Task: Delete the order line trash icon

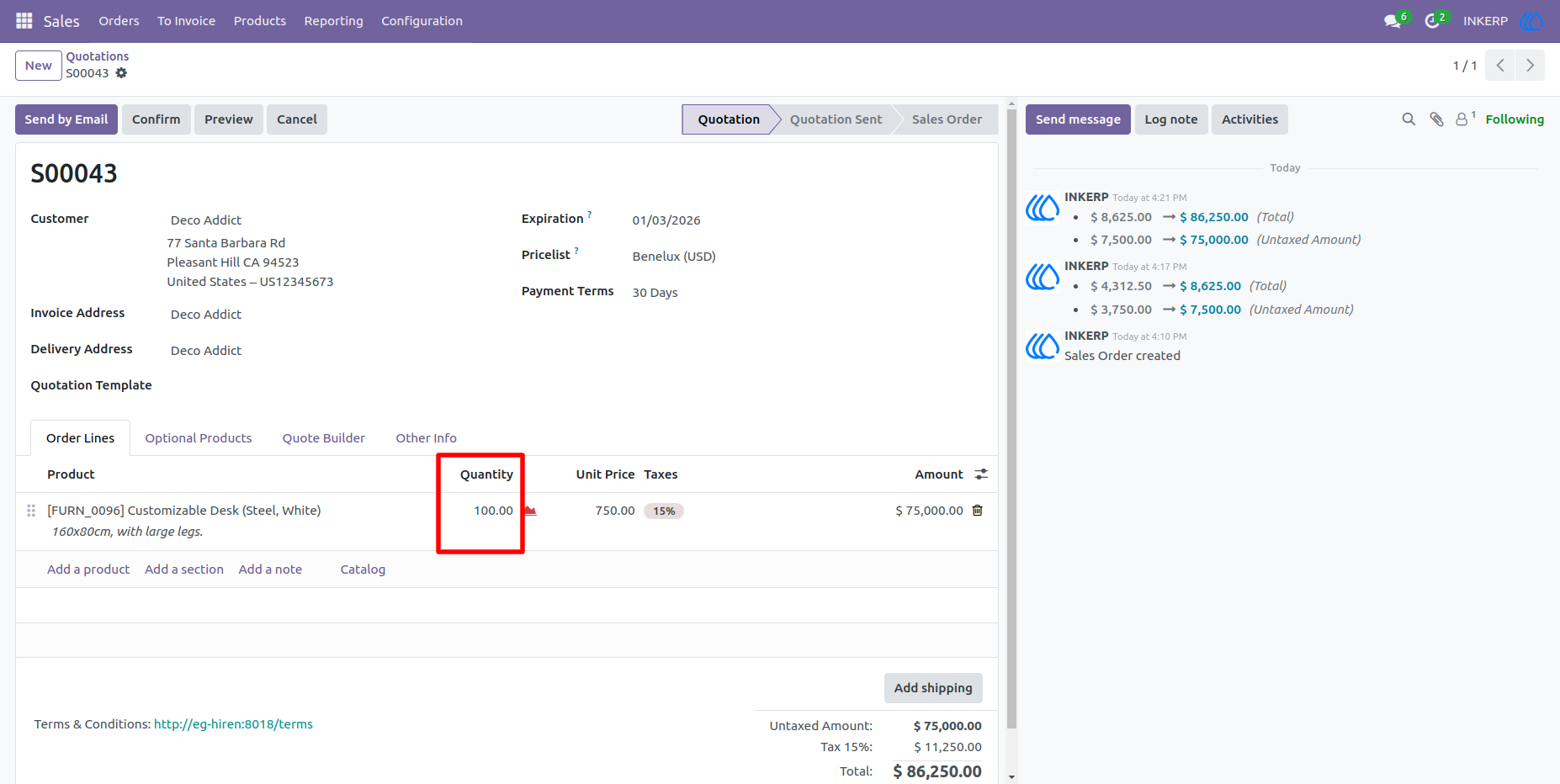Action: tap(977, 511)
